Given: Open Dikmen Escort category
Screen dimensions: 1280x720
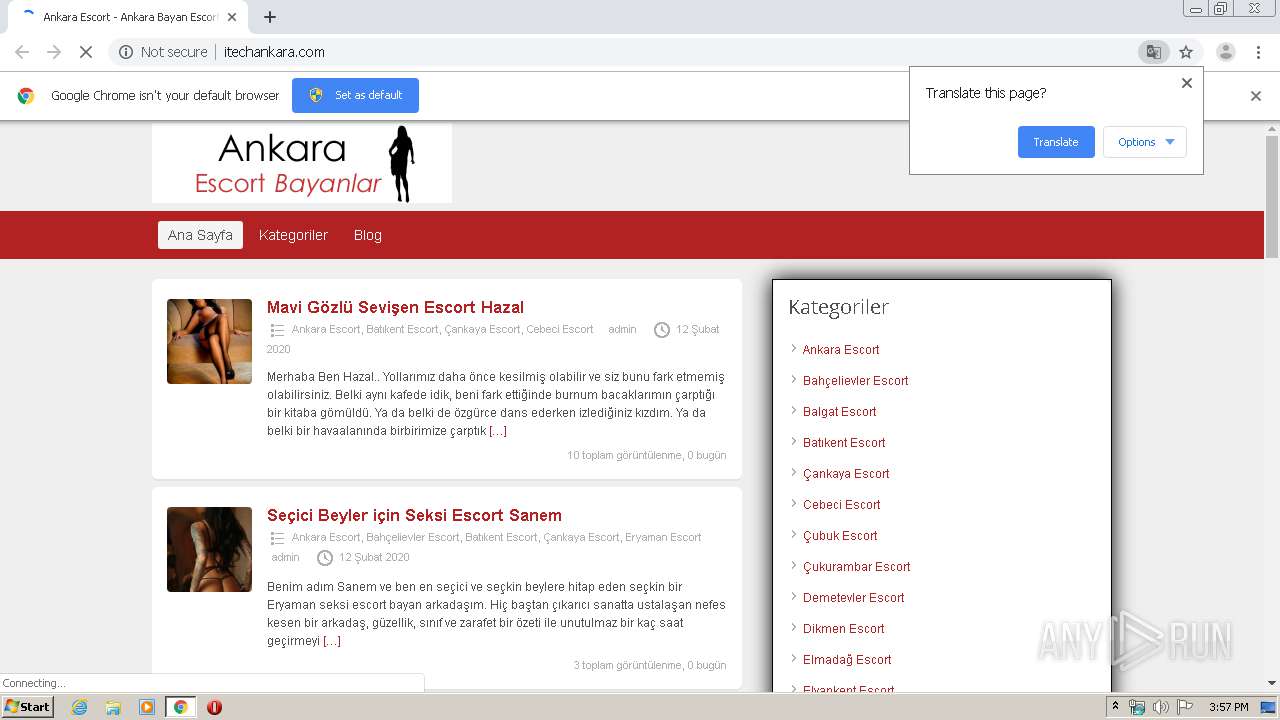Looking at the screenshot, I should click(x=843, y=629).
